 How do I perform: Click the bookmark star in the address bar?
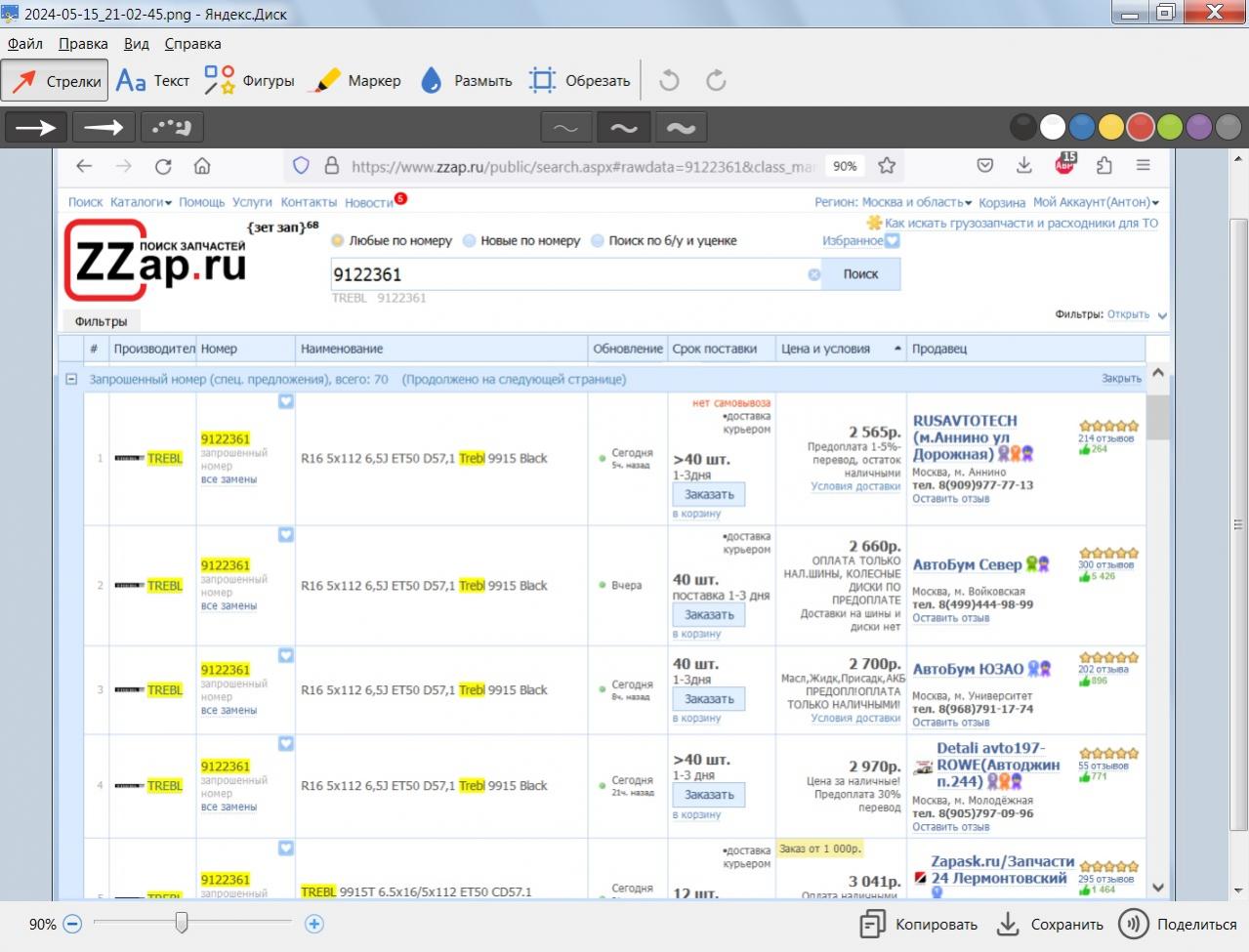click(887, 166)
